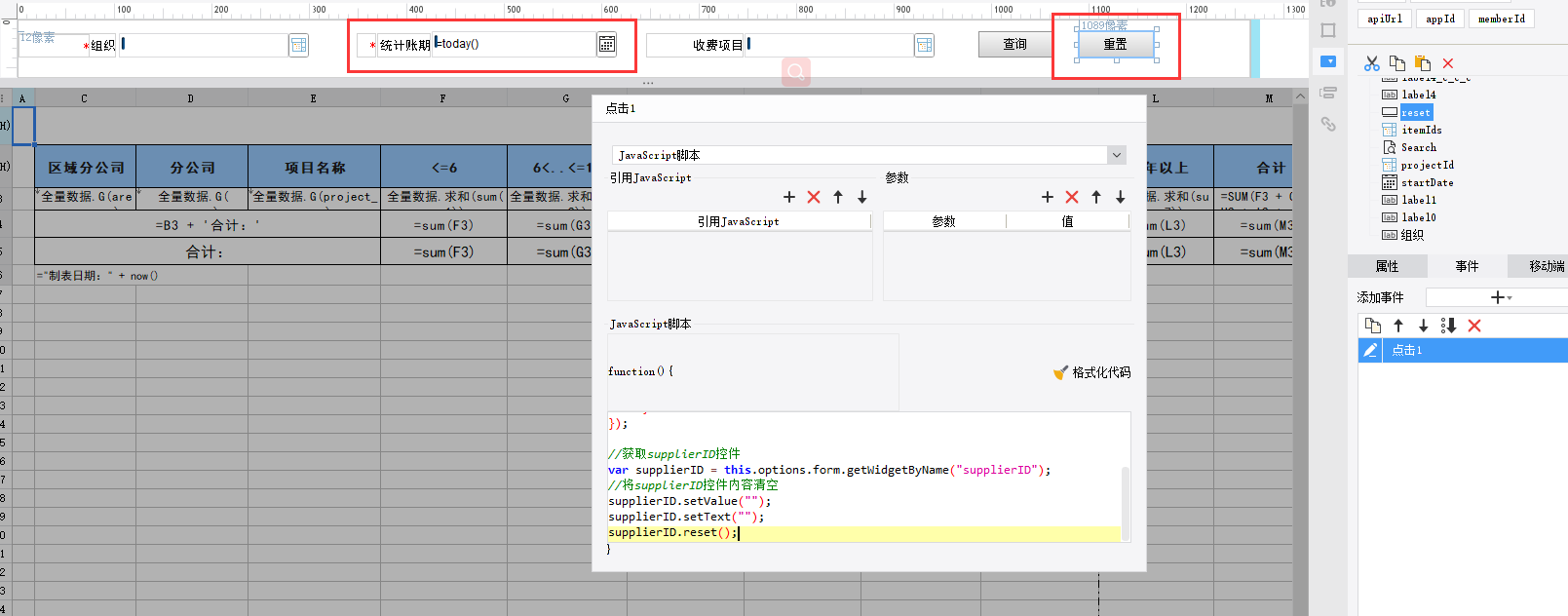
Task: Click the cut (scissors) icon in widget tree toolbar
Action: (1372, 63)
